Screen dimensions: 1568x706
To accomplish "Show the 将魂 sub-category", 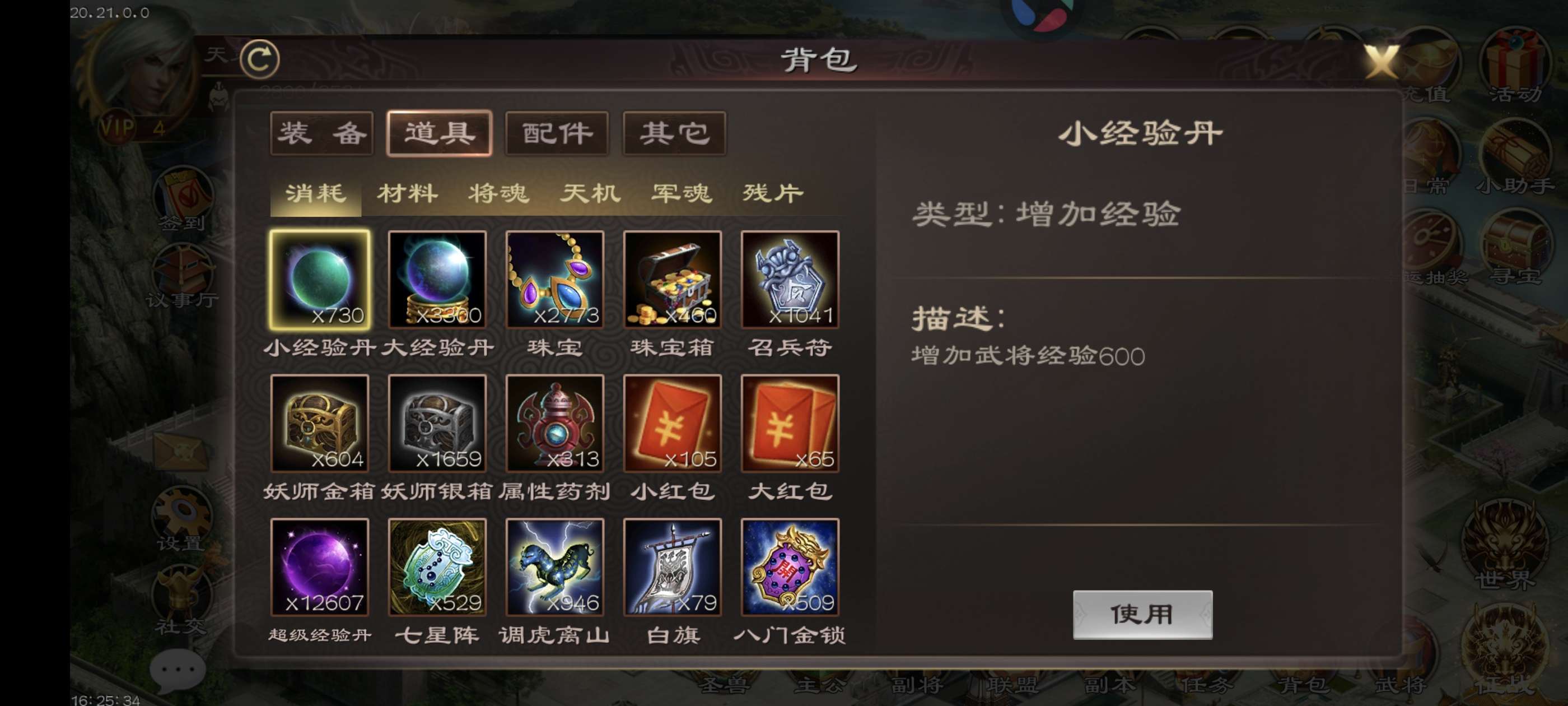I will coord(498,194).
